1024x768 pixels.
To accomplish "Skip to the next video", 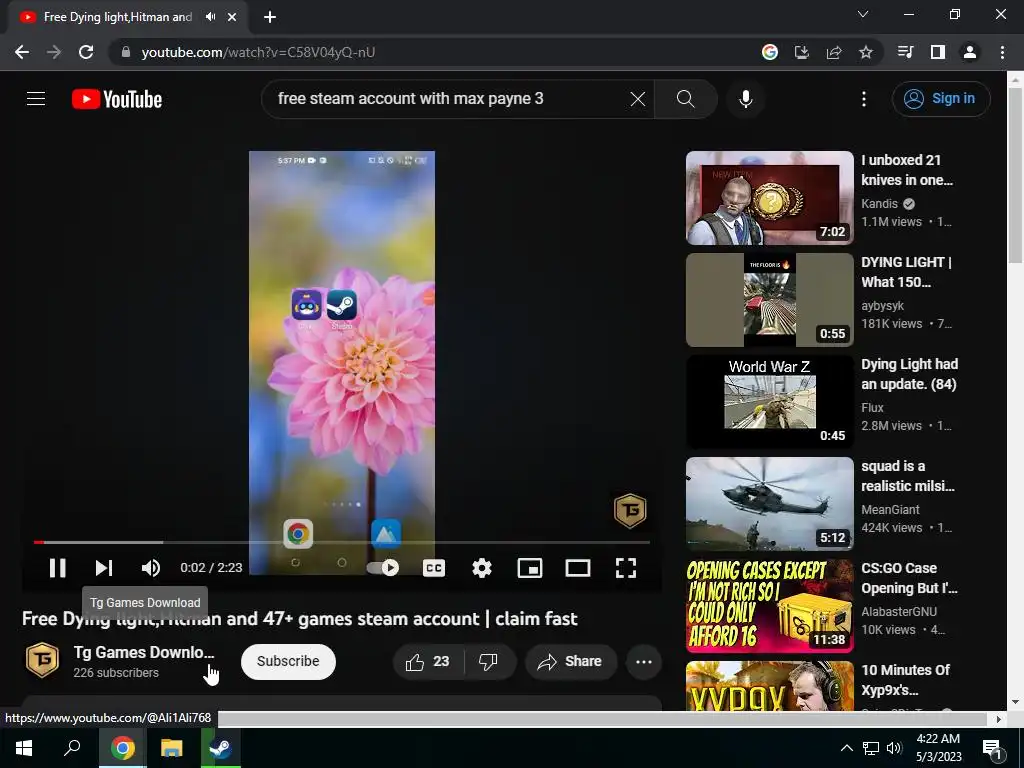I will coord(104,568).
